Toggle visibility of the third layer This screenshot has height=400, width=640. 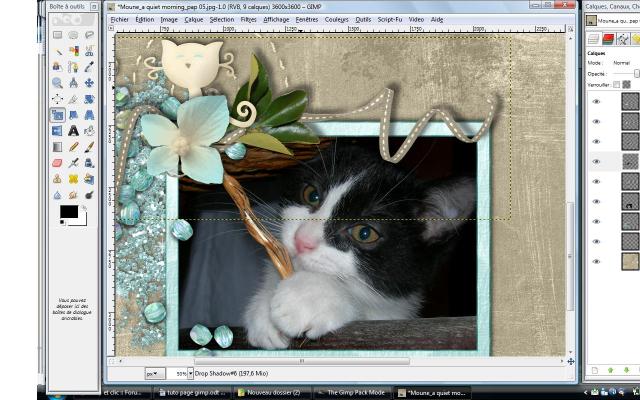tap(596, 142)
